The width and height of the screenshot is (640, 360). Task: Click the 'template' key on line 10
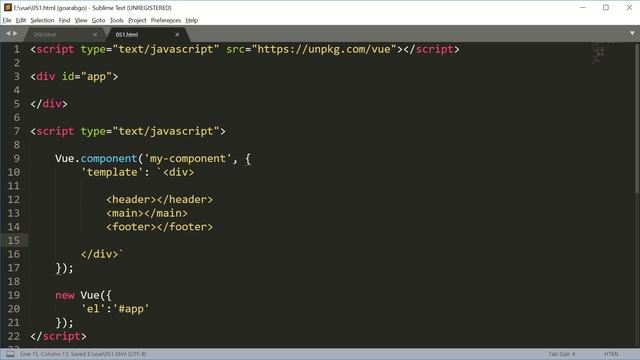coord(112,172)
